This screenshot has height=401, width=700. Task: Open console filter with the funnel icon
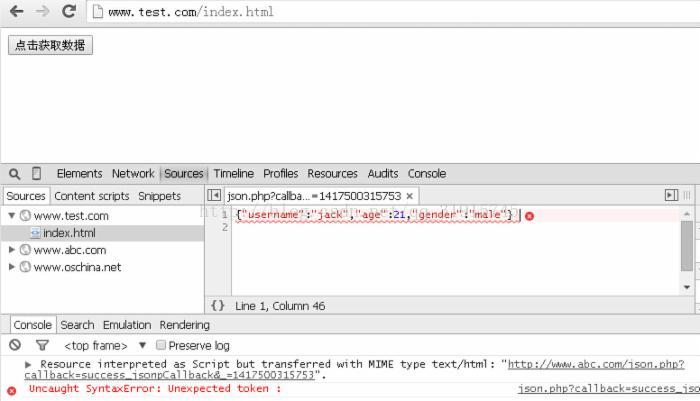tap(42, 345)
